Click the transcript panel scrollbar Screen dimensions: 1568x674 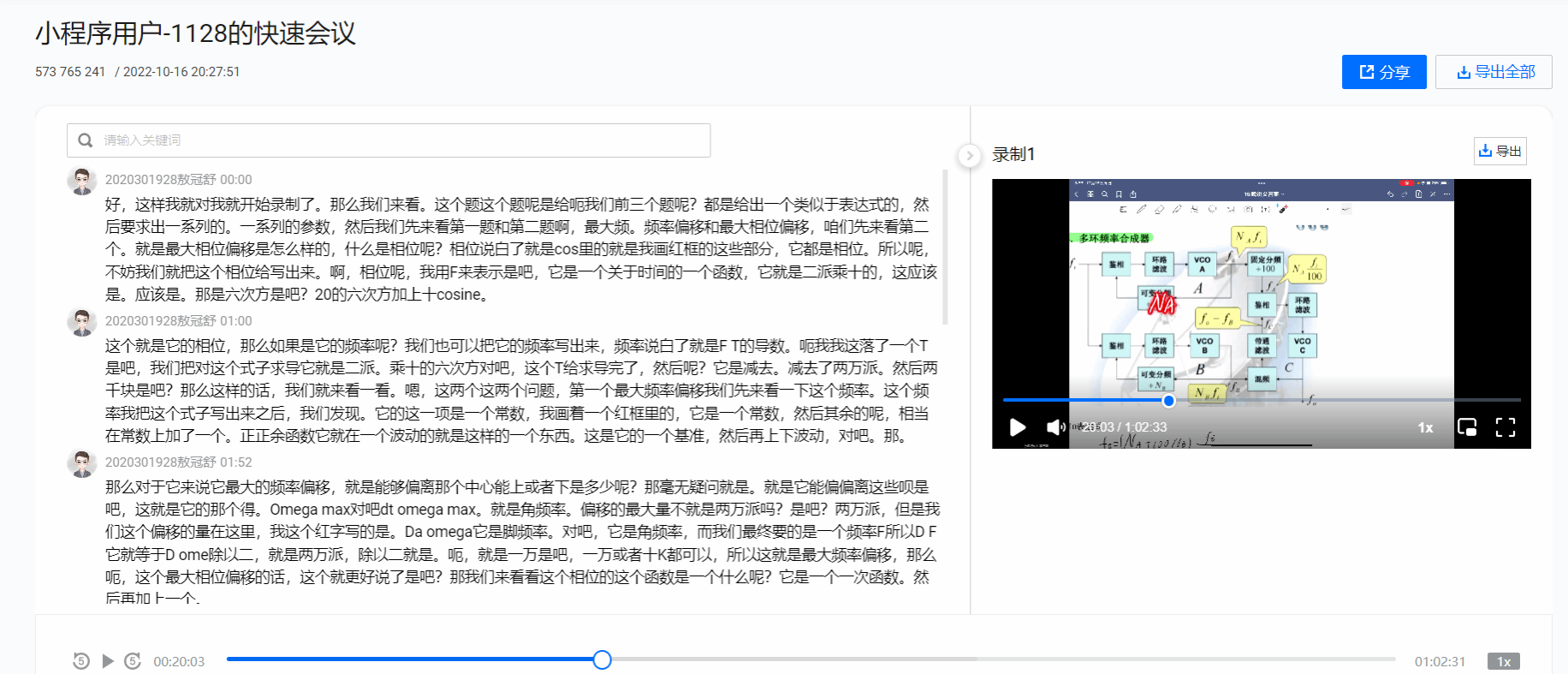click(945, 248)
